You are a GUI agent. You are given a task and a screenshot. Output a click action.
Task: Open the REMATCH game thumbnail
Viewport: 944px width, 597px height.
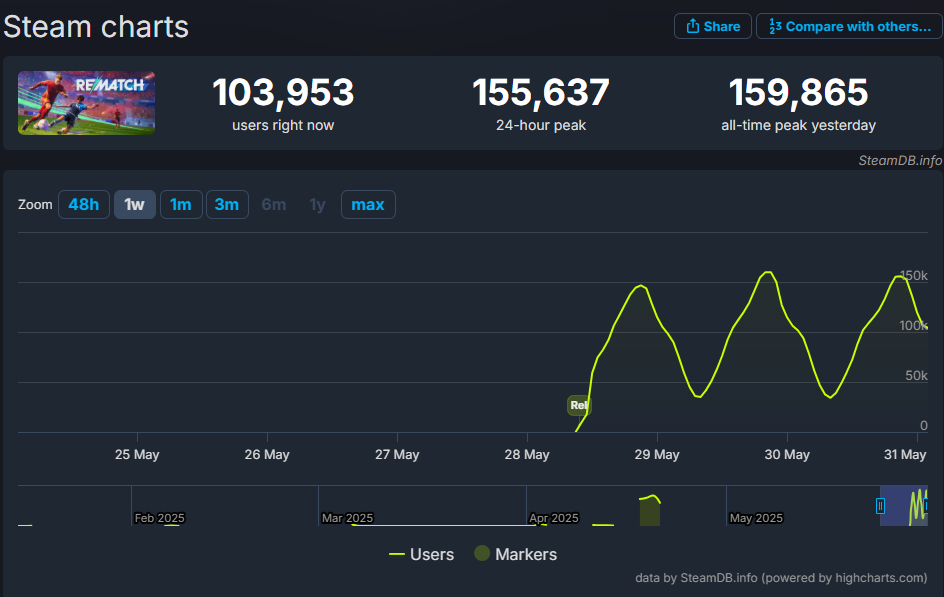[87, 103]
